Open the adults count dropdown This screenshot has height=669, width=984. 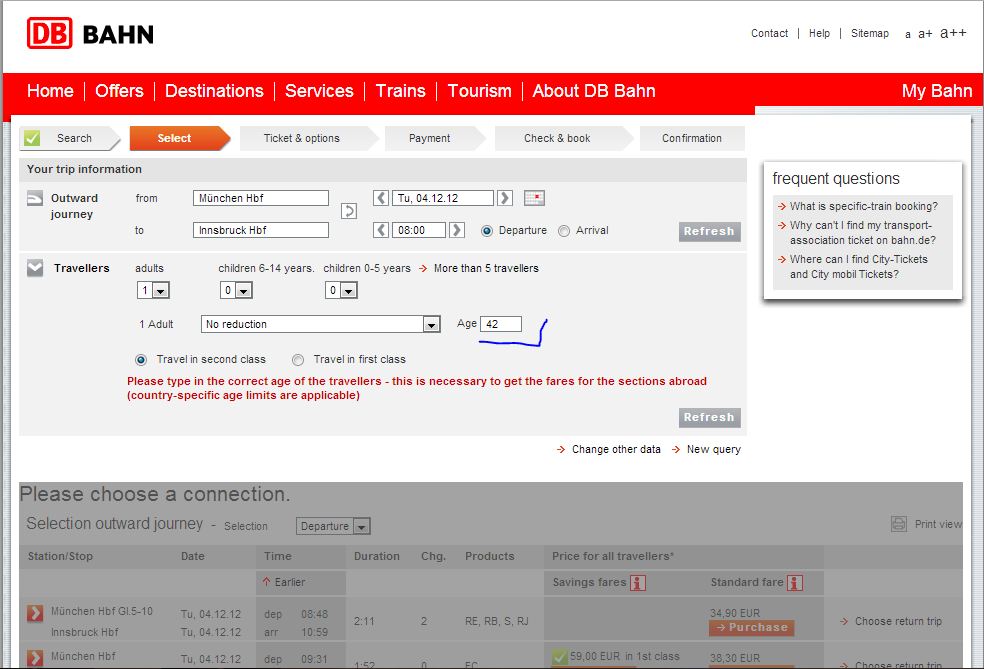[153, 290]
